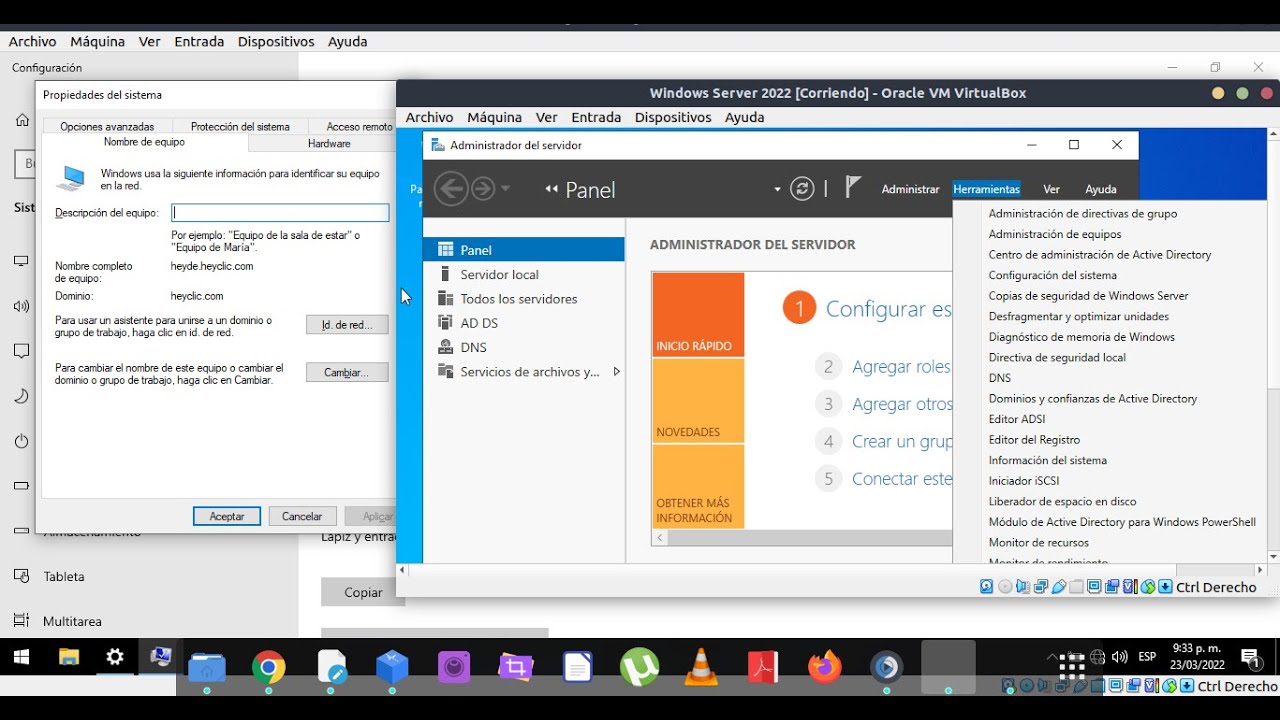
Task: Open Google Chrome from the taskbar
Action: 268,666
